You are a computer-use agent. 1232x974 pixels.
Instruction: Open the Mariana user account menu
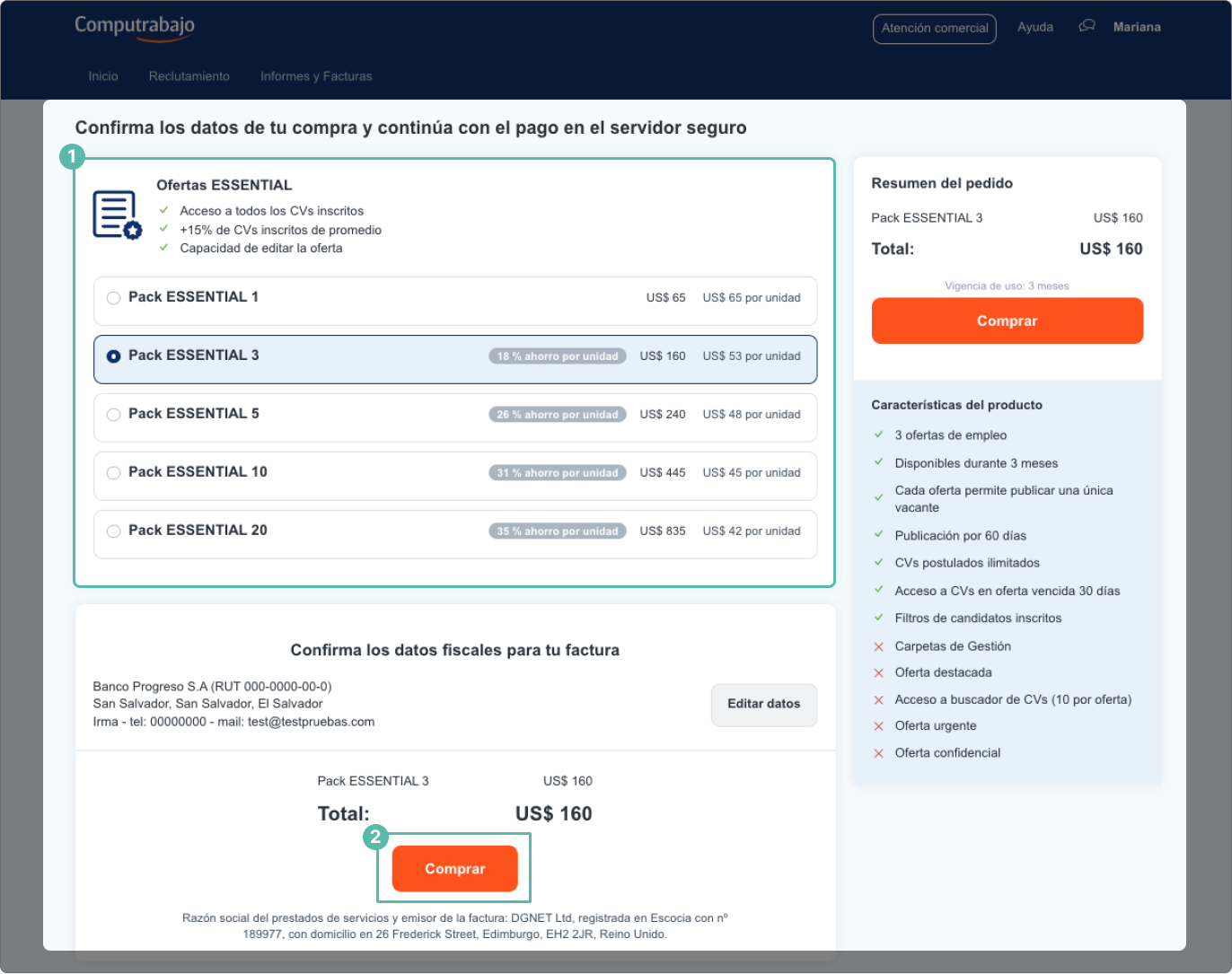1137,28
